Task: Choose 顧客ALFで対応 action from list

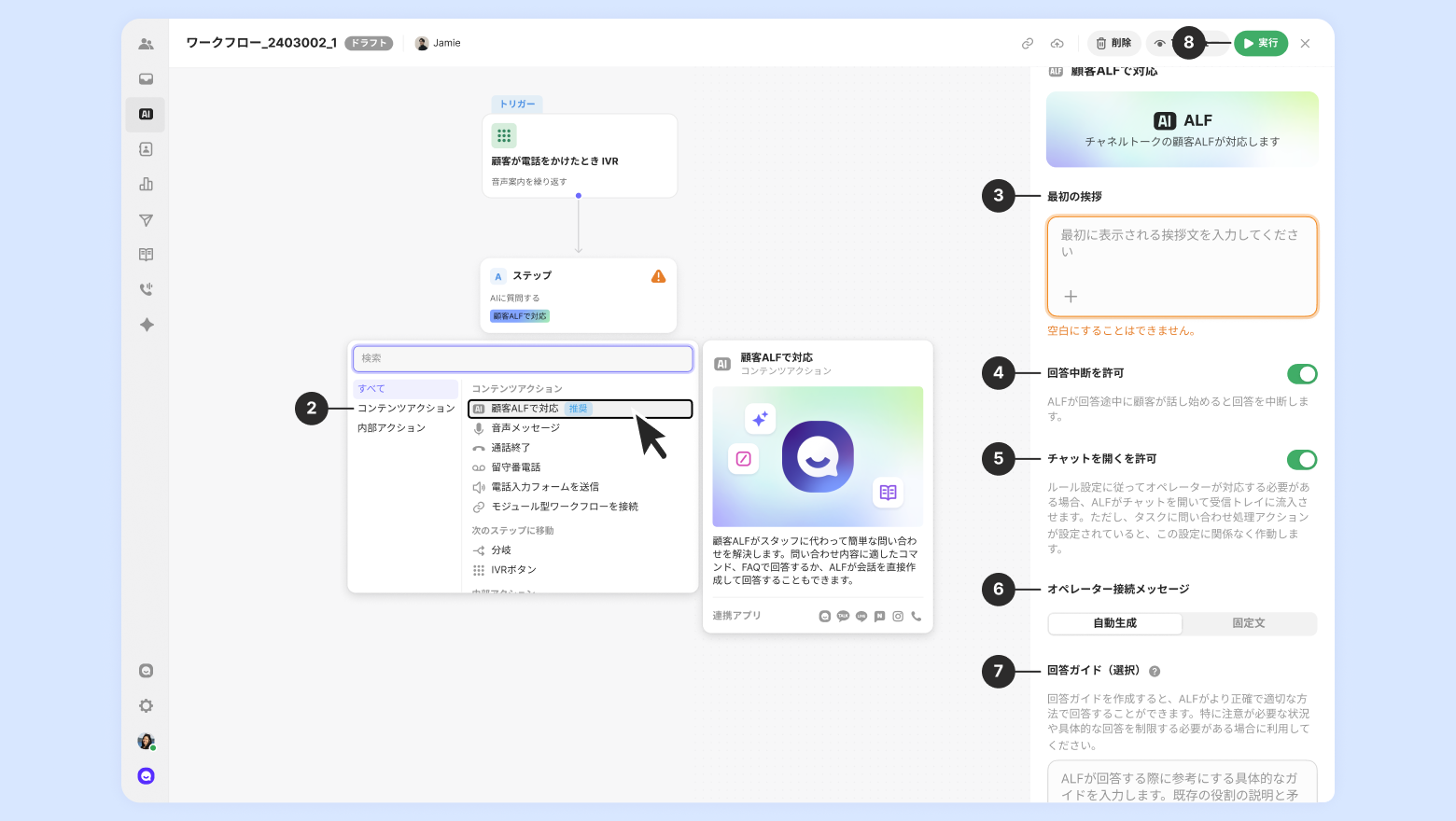Action: (580, 409)
